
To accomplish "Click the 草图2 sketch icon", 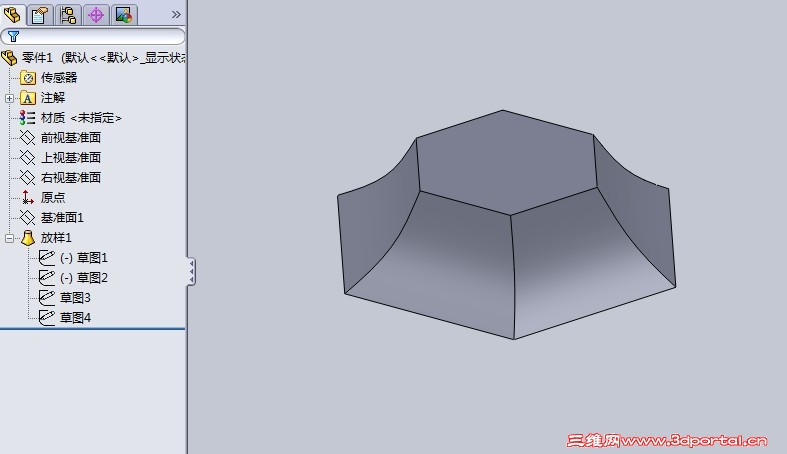I will click(47, 277).
